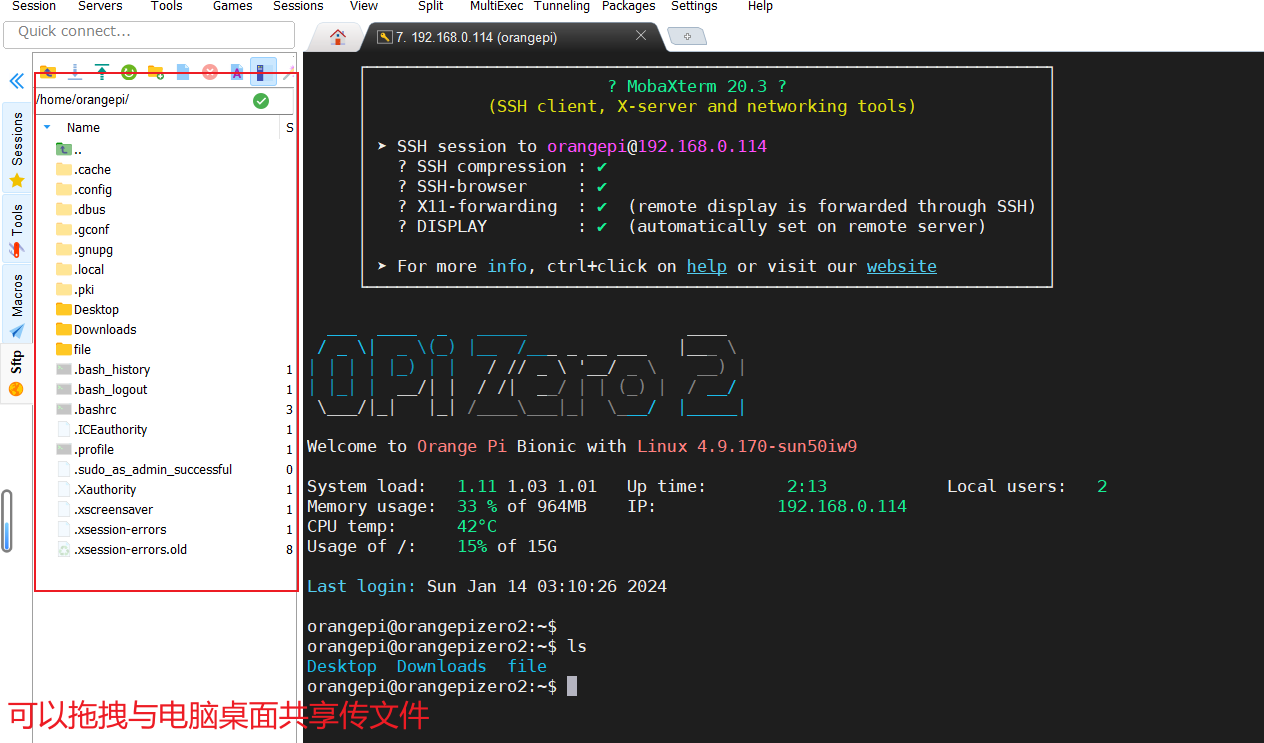Viewport: 1264px width, 743px height.
Task: Click the Quick connect input field
Action: (149, 33)
